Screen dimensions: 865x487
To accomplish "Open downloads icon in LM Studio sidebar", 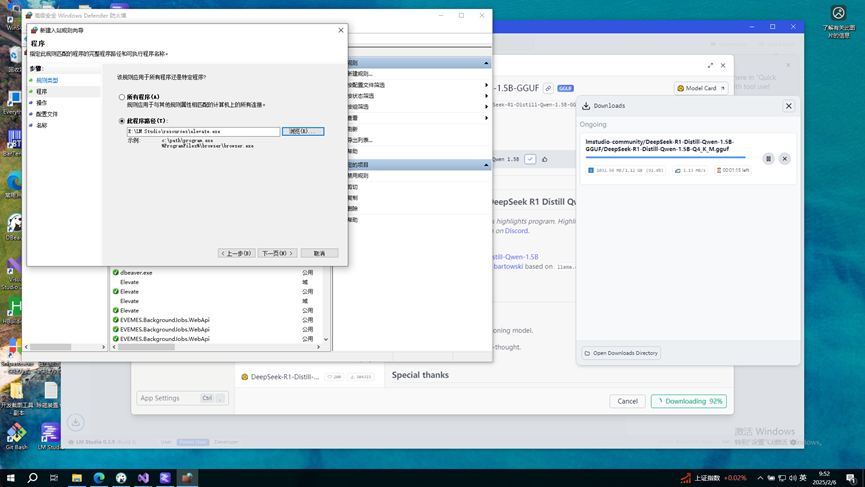I will pos(76,422).
